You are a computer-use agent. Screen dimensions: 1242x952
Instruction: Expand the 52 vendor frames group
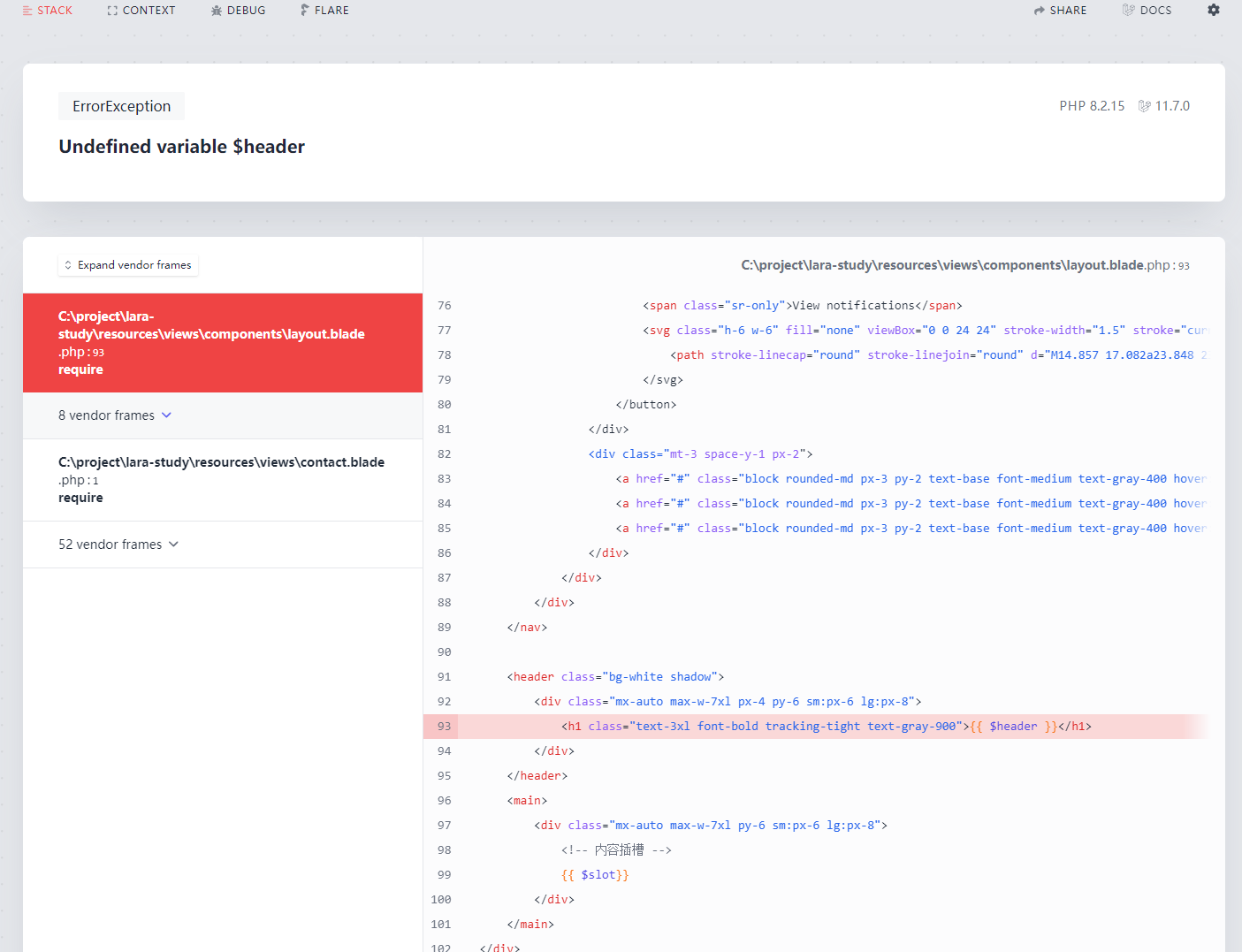click(223, 545)
